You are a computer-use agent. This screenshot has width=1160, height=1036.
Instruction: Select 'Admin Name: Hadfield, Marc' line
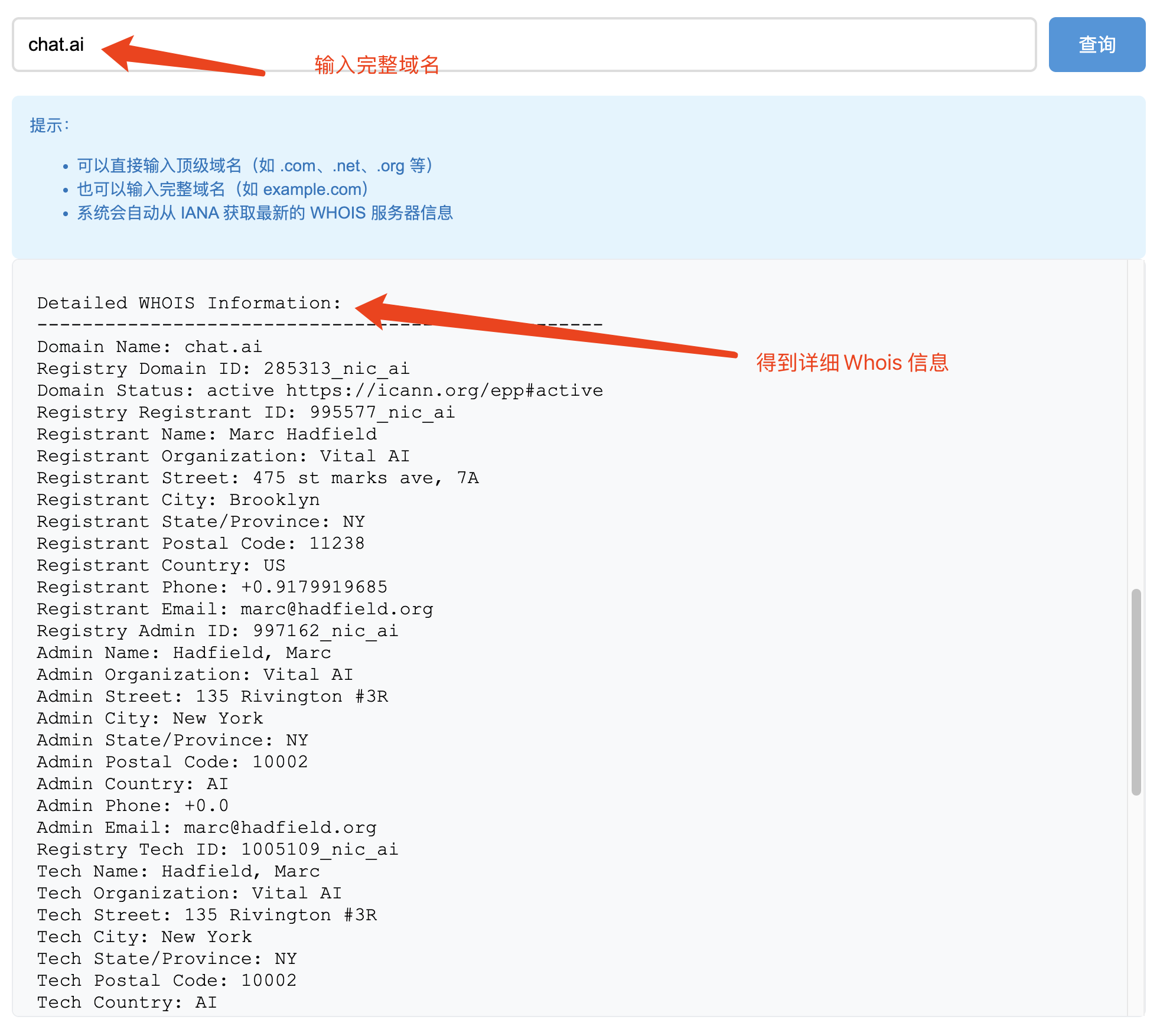coord(184,653)
